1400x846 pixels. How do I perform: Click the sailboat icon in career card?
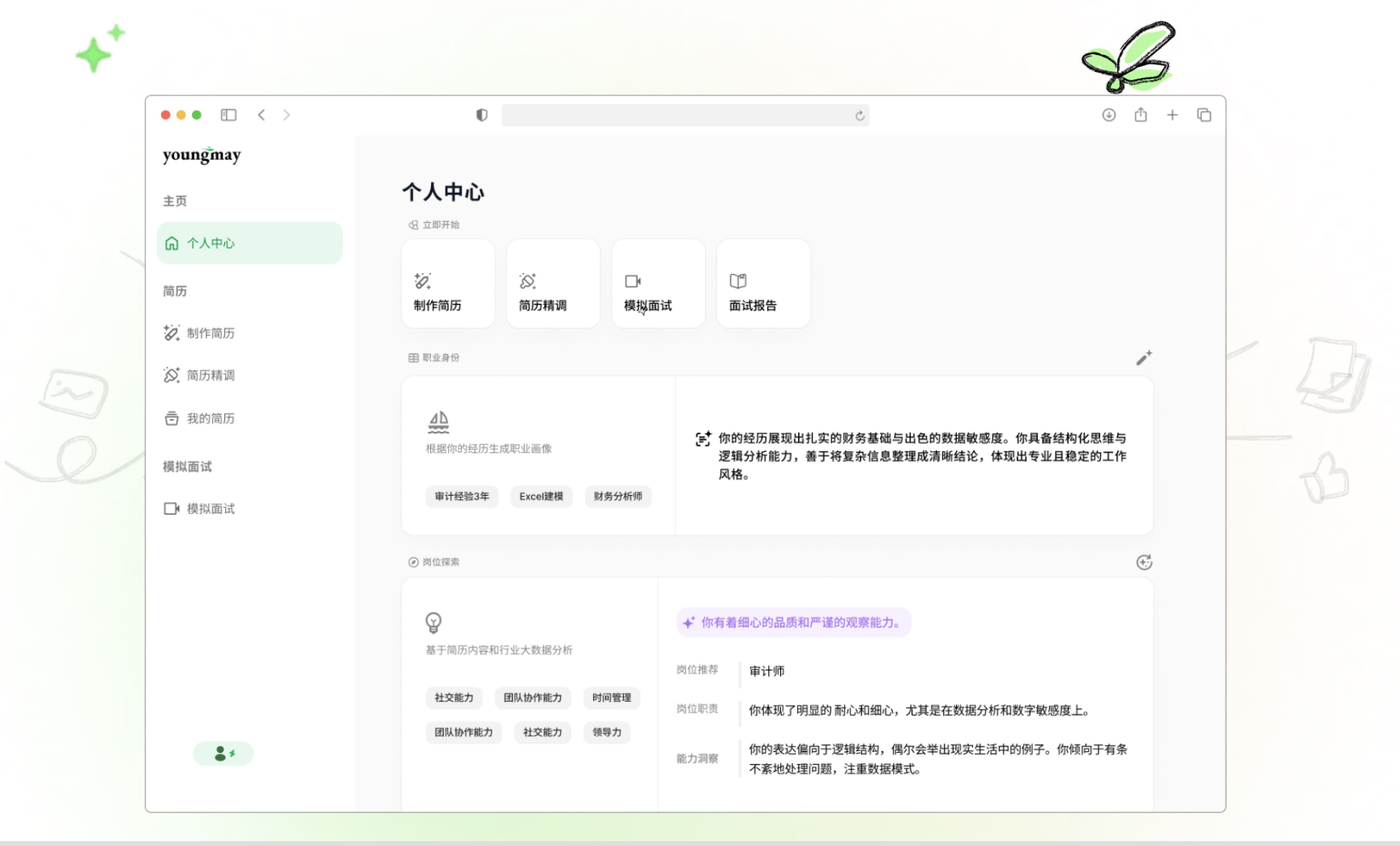coord(438,422)
